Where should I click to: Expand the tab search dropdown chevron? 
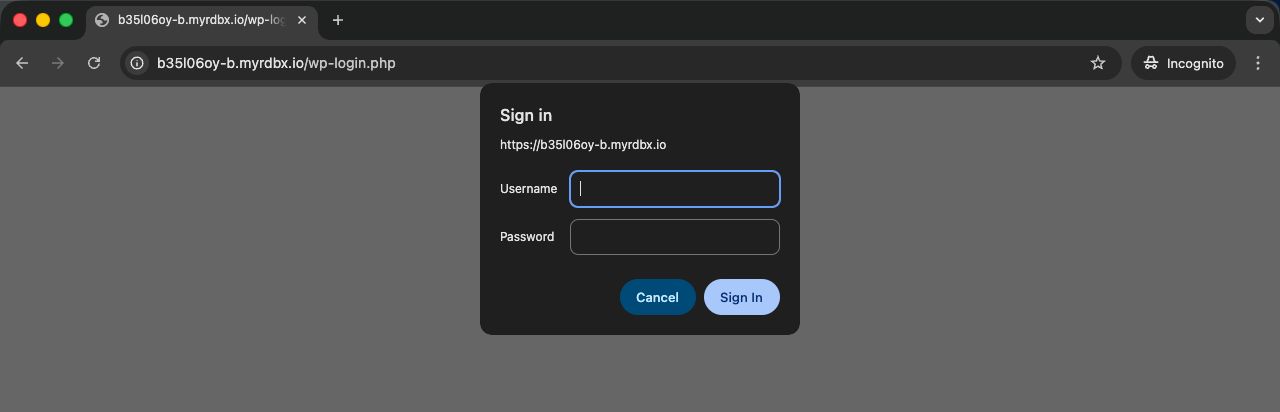1258,20
